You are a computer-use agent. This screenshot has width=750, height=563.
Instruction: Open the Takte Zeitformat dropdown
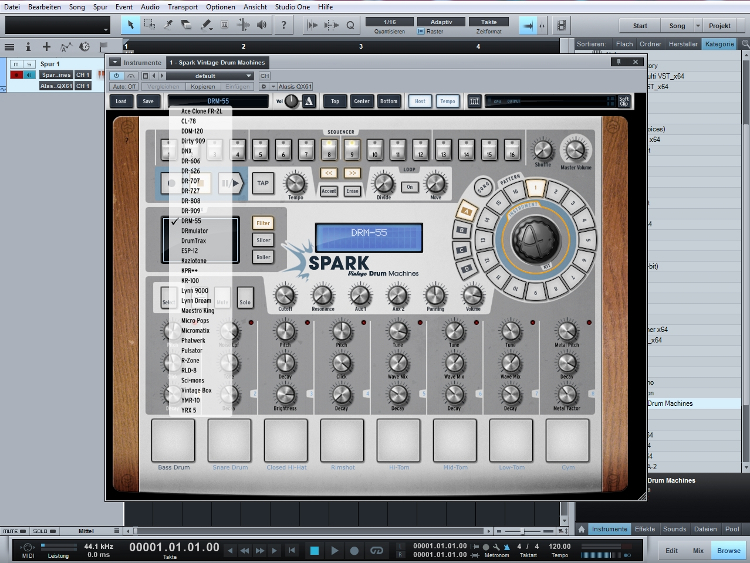(x=489, y=22)
